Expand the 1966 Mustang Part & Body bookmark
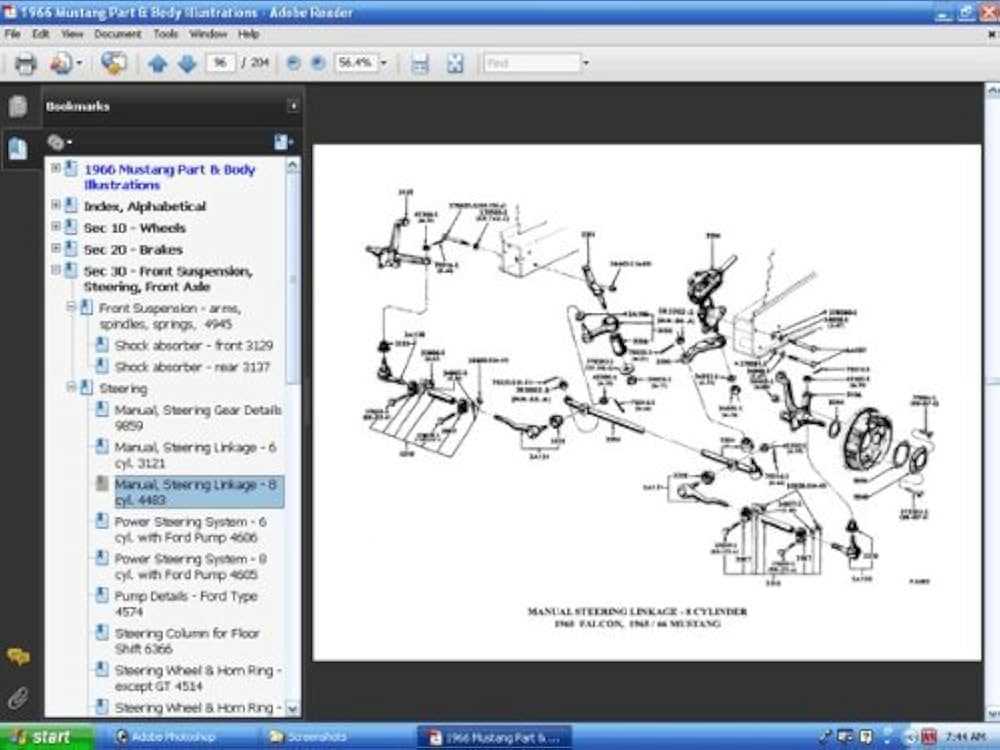The width and height of the screenshot is (1000, 750). point(56,168)
